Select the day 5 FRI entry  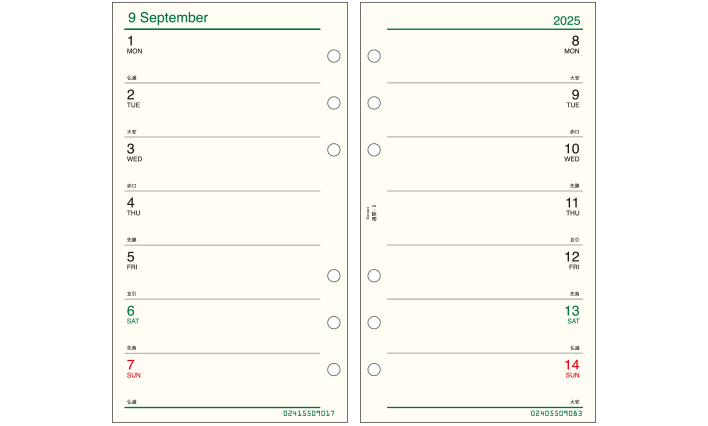click(132, 261)
